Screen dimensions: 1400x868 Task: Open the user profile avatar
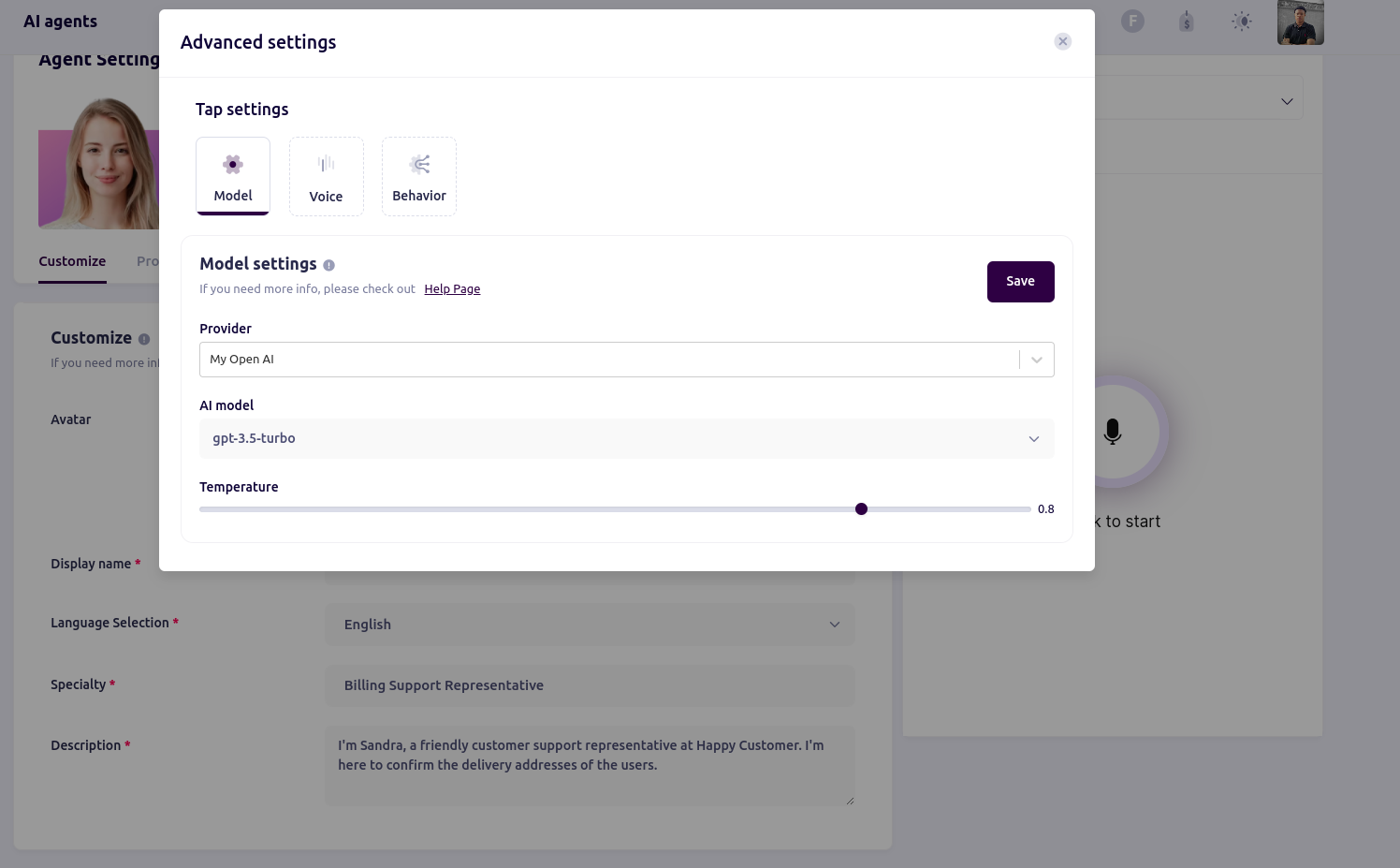[1300, 22]
